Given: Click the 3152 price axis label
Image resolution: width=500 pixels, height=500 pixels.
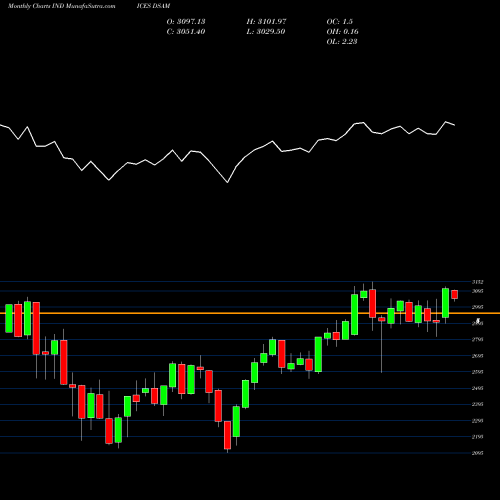Looking at the screenshot, I should tap(478, 282).
